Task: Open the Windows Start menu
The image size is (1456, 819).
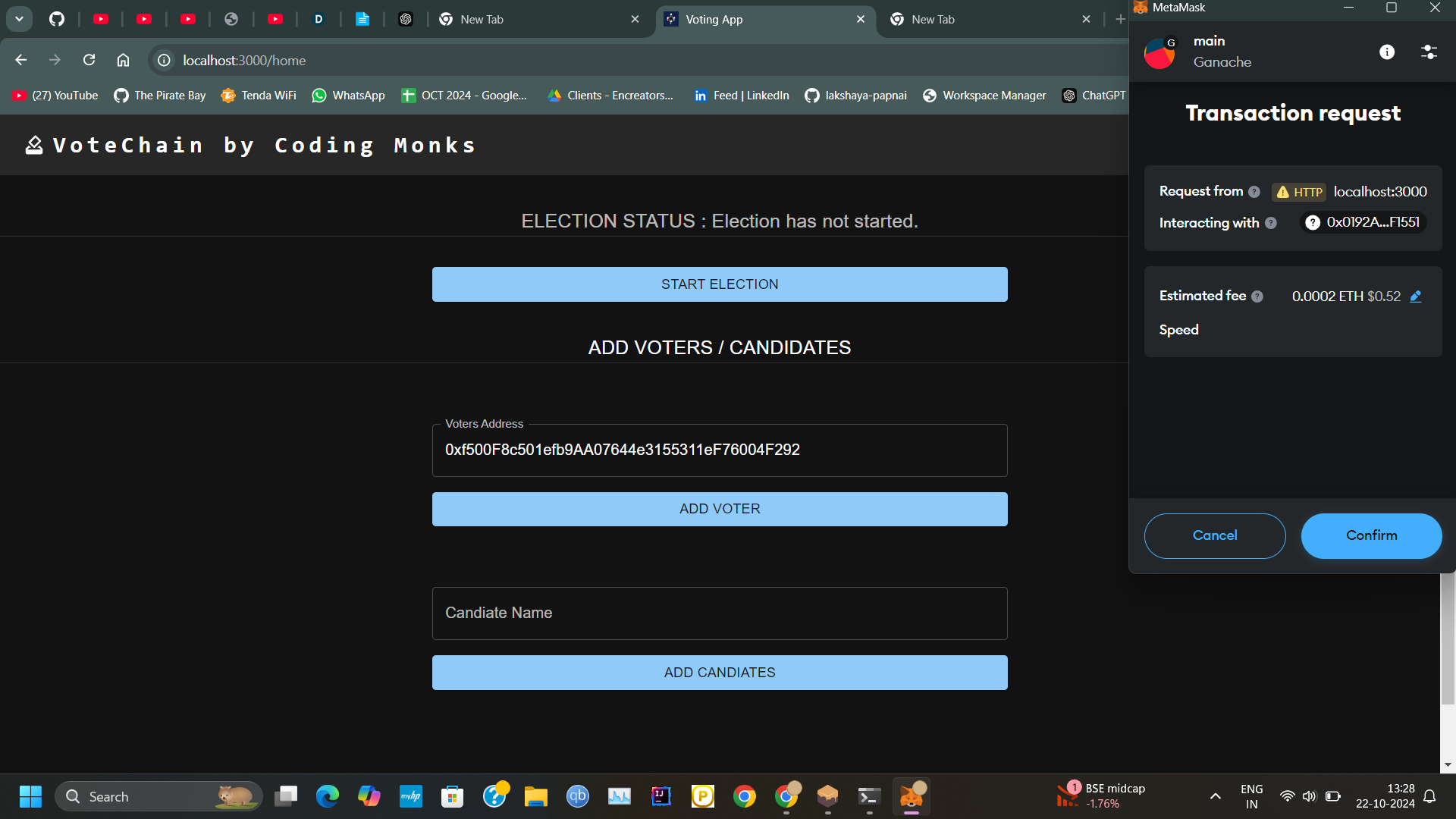Action: (30, 796)
